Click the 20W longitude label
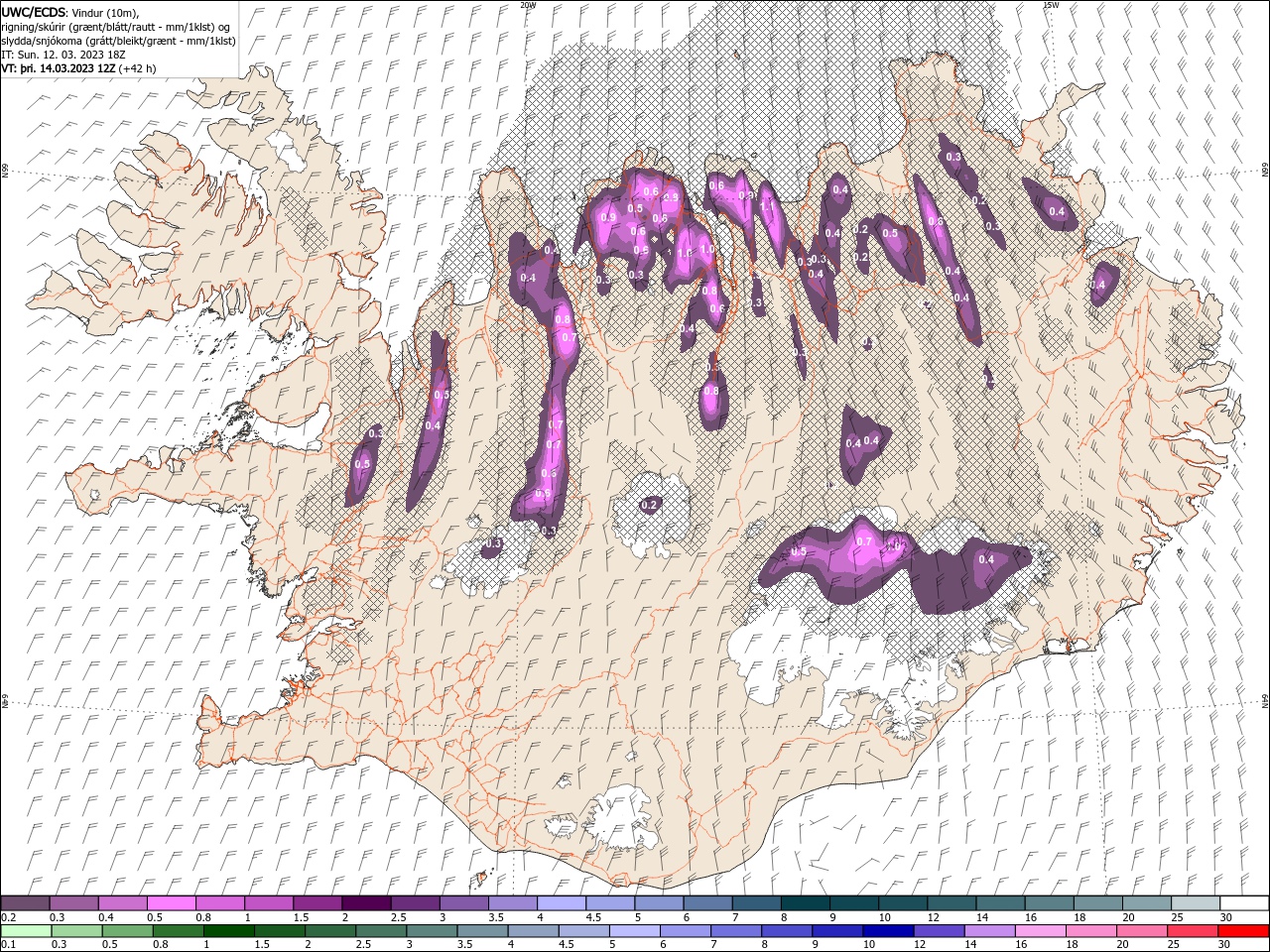 tap(528, 5)
